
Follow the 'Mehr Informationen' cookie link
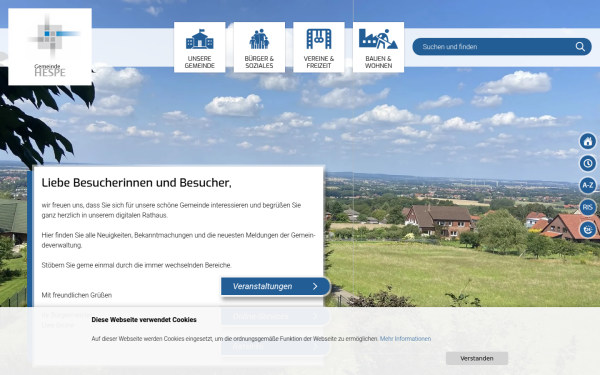[x=405, y=339]
